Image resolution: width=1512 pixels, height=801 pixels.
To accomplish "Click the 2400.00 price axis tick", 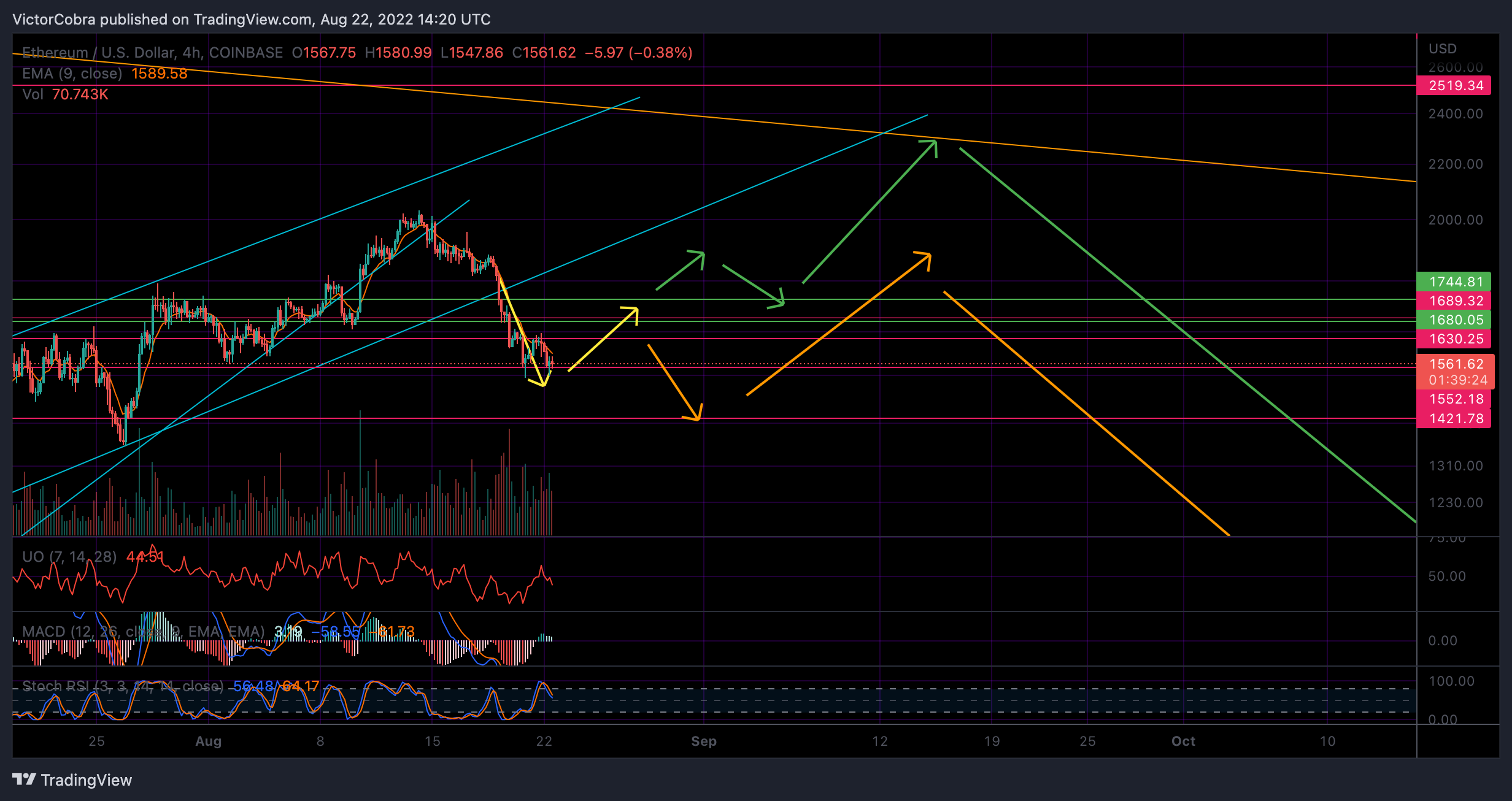I will point(1455,113).
